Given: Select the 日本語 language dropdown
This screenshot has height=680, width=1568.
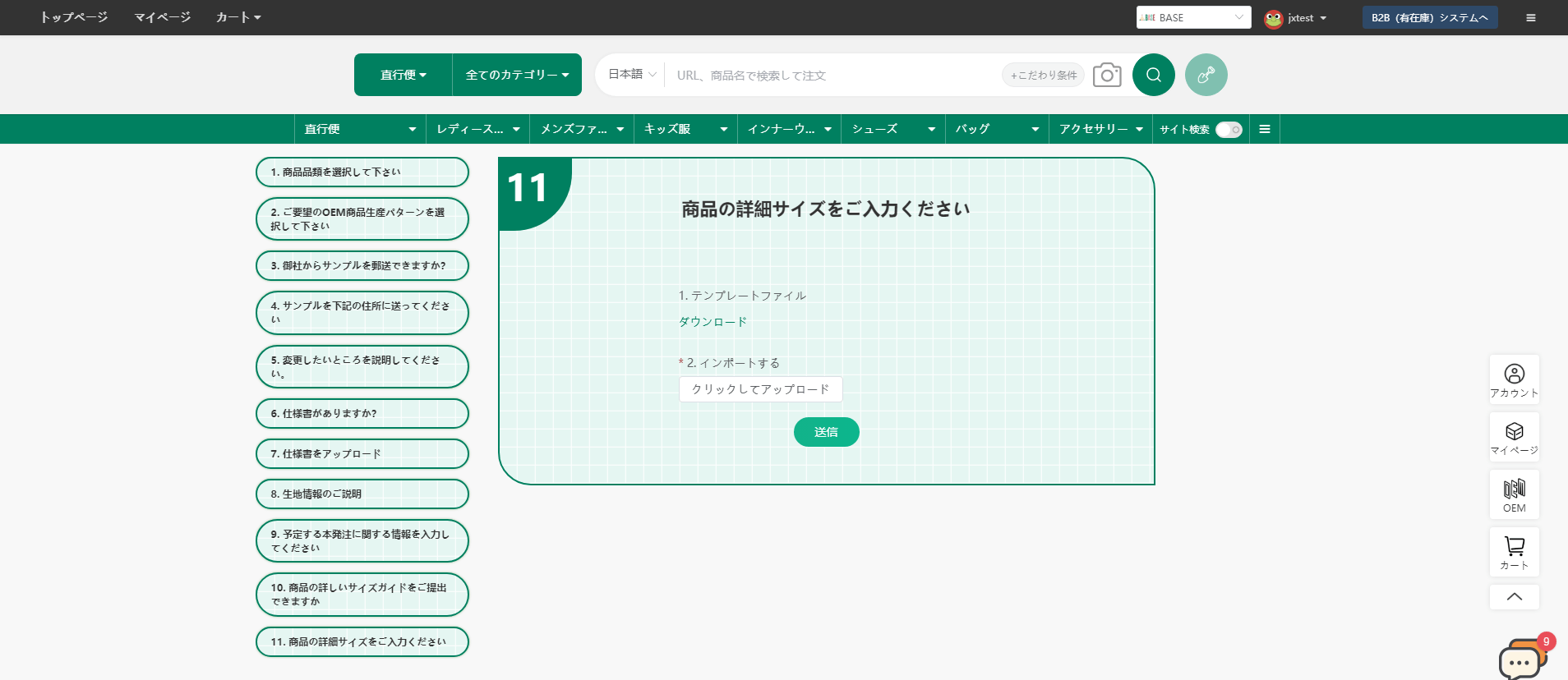Looking at the screenshot, I should [632, 75].
